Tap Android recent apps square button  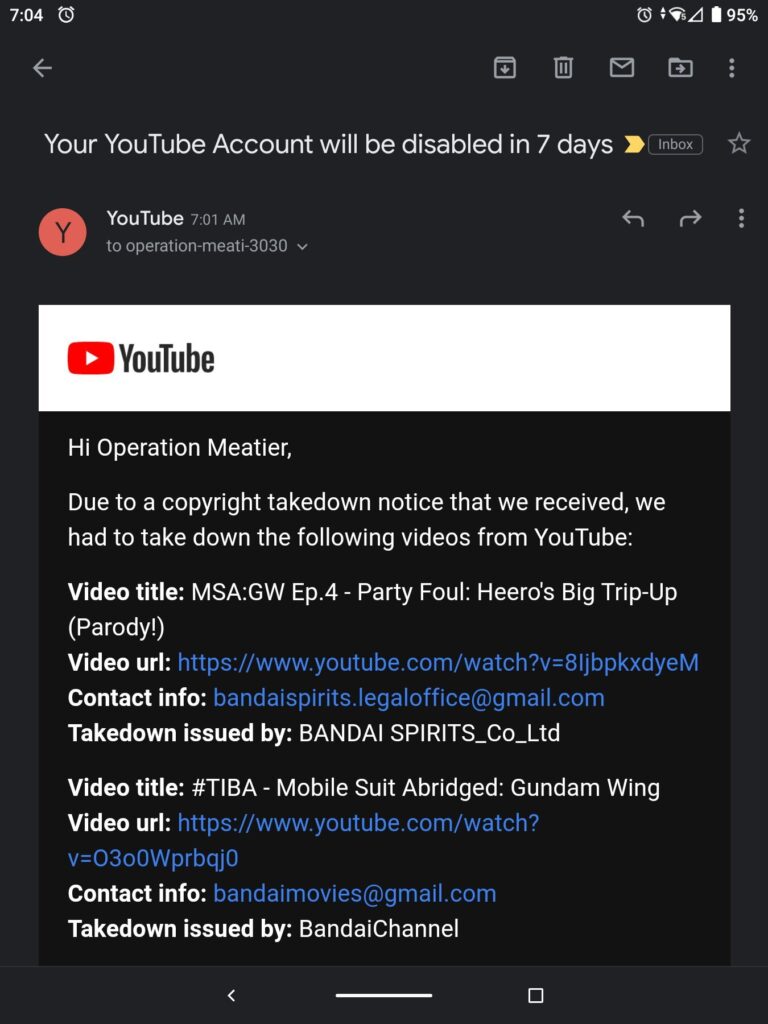point(536,995)
